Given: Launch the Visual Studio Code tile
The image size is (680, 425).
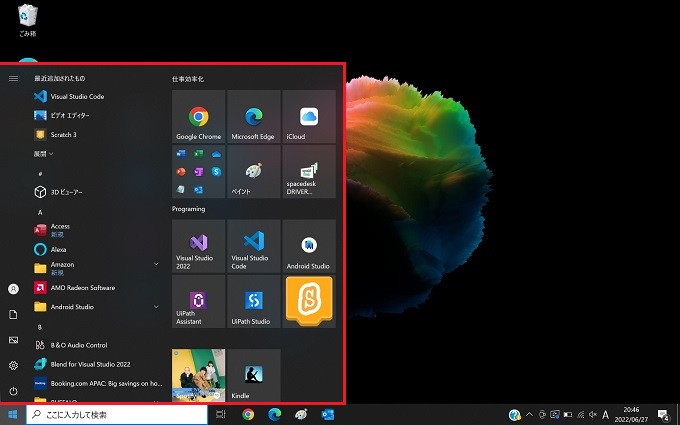Looking at the screenshot, I should pyautogui.click(x=254, y=246).
